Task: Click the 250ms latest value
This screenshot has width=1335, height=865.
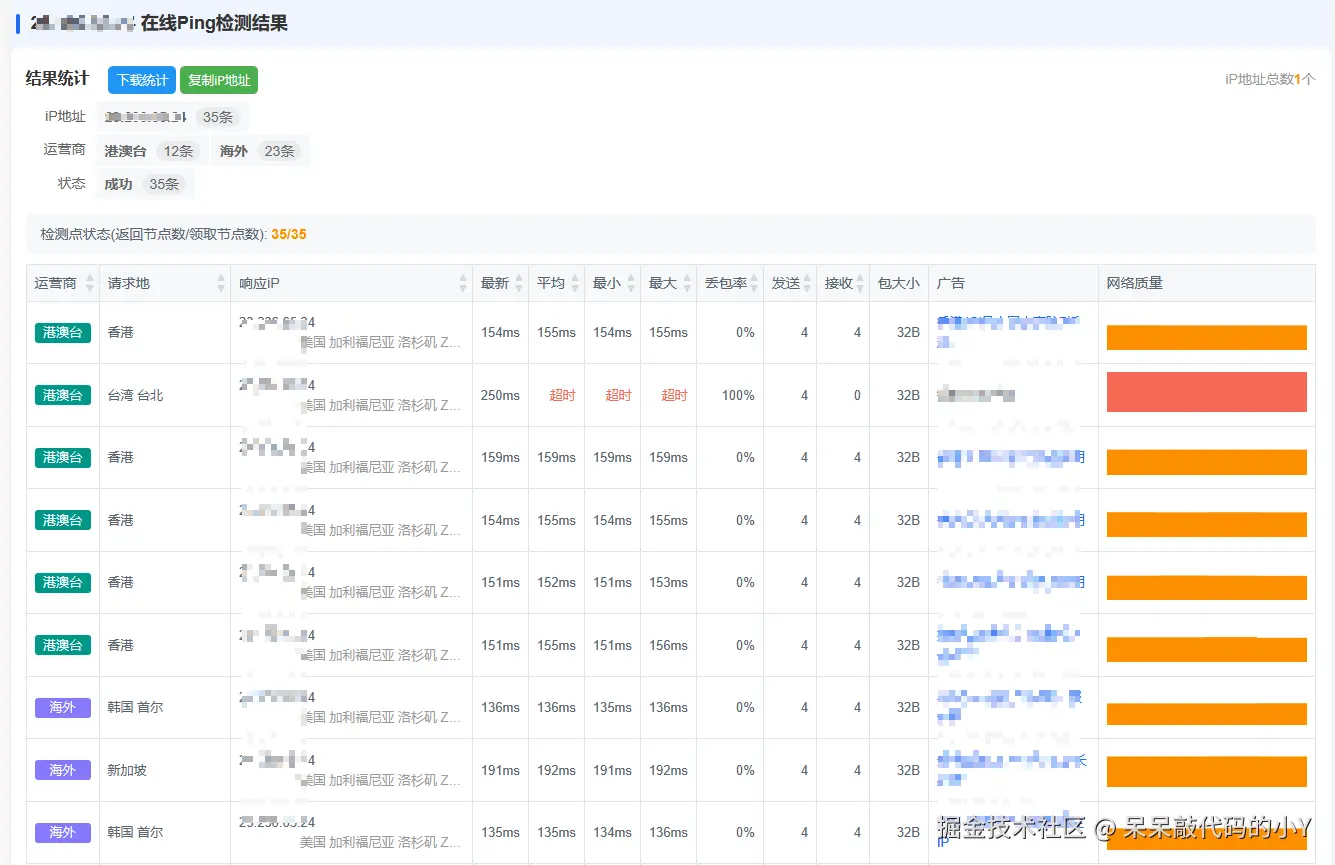Action: [x=500, y=395]
